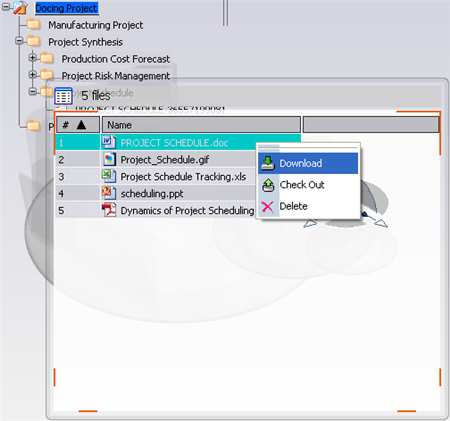Image resolution: width=450 pixels, height=421 pixels.
Task: Choose Download from the context menu
Action: (308, 163)
